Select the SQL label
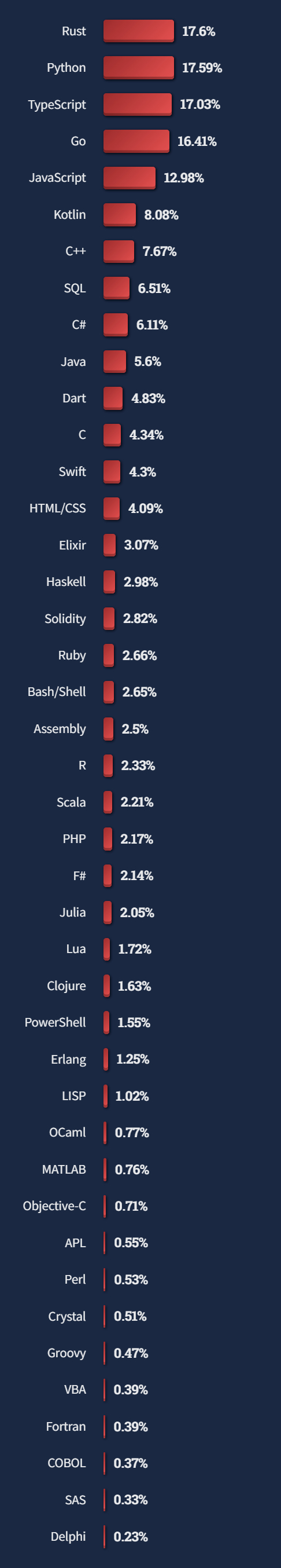 75,288
